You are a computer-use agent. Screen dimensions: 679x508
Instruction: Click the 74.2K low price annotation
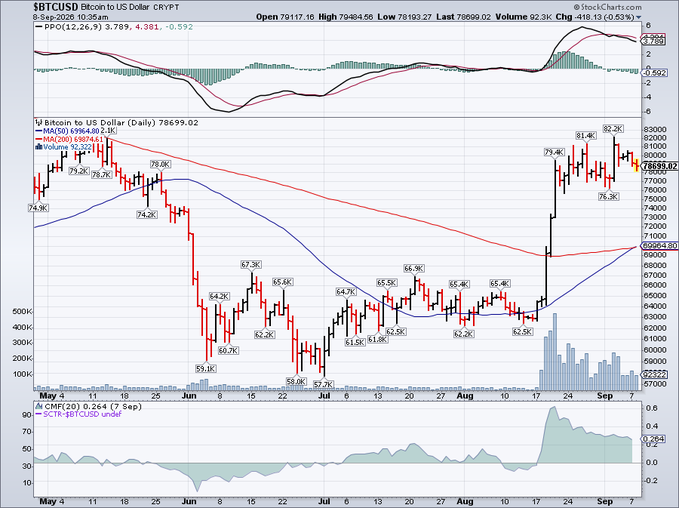tap(147, 214)
